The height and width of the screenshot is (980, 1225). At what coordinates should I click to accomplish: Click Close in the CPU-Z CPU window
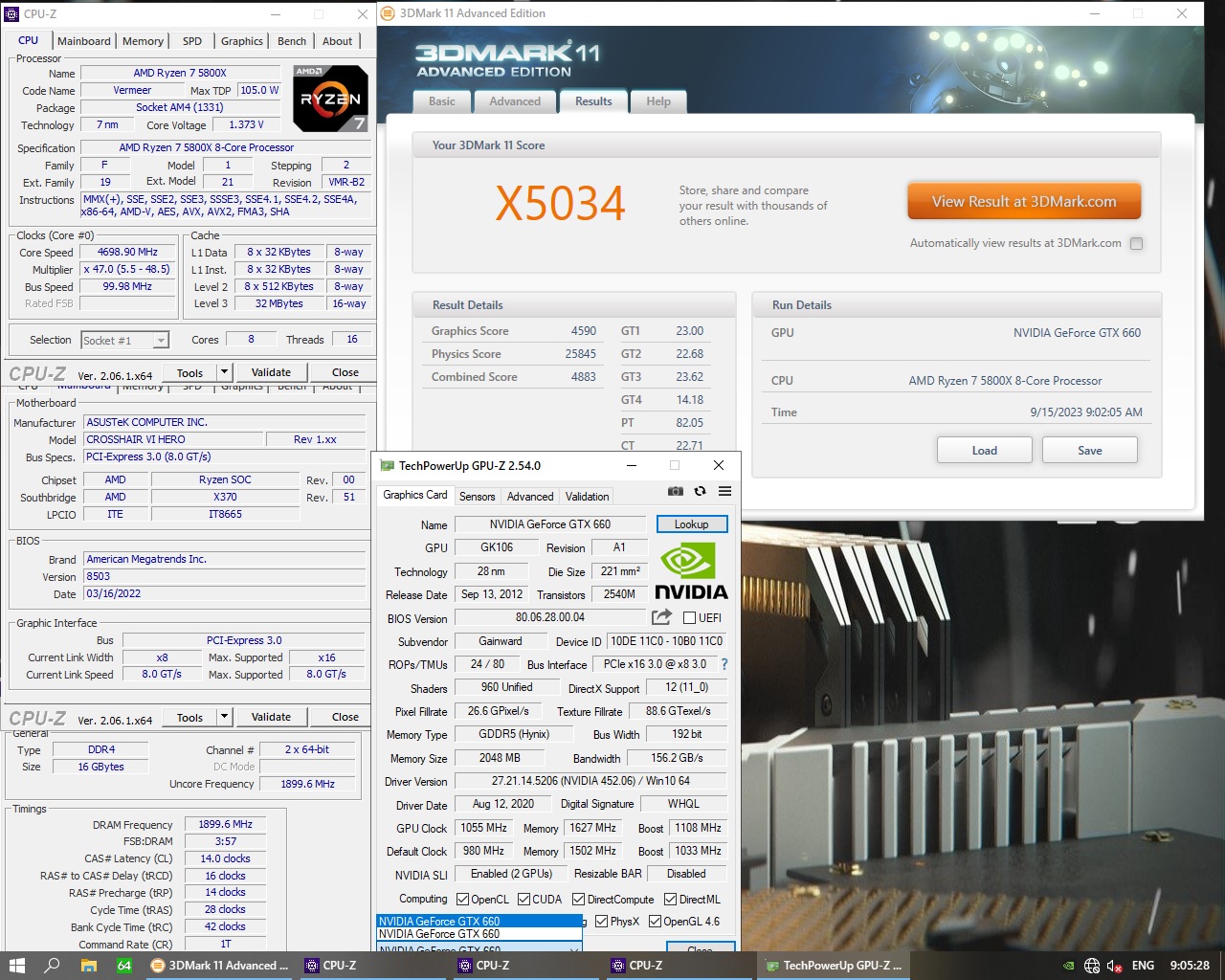(345, 372)
